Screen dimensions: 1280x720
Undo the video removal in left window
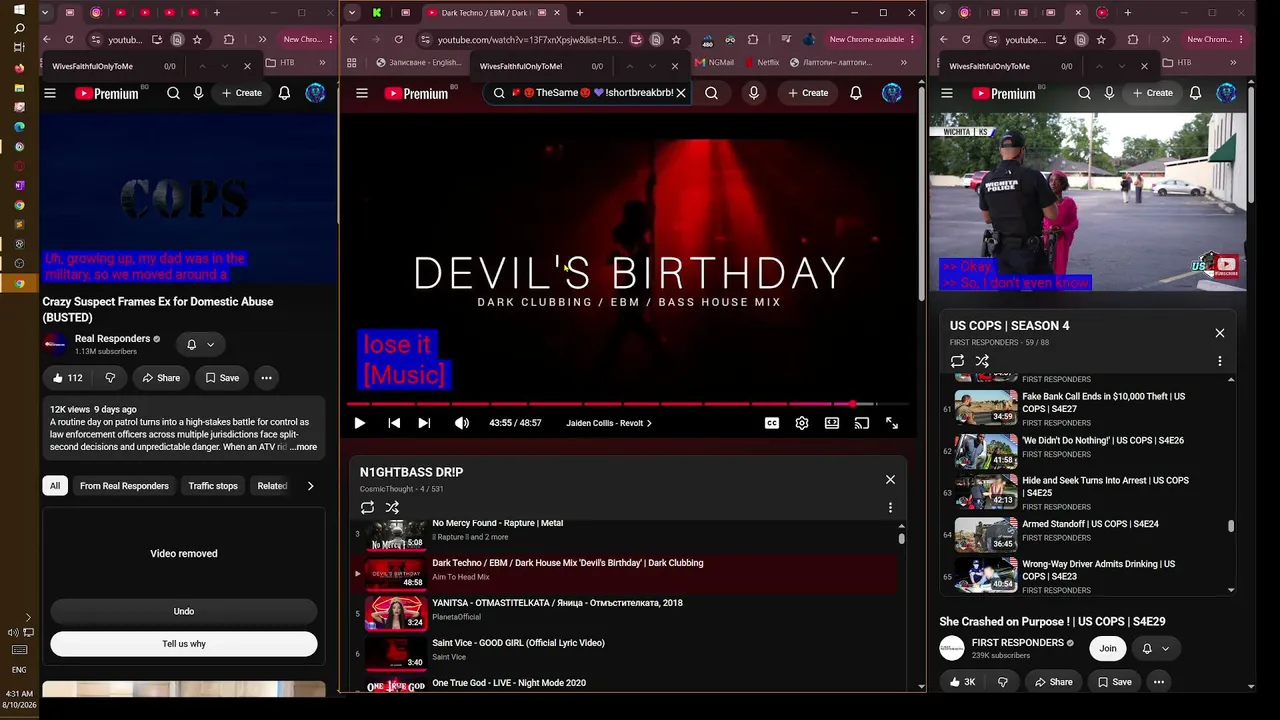[184, 611]
